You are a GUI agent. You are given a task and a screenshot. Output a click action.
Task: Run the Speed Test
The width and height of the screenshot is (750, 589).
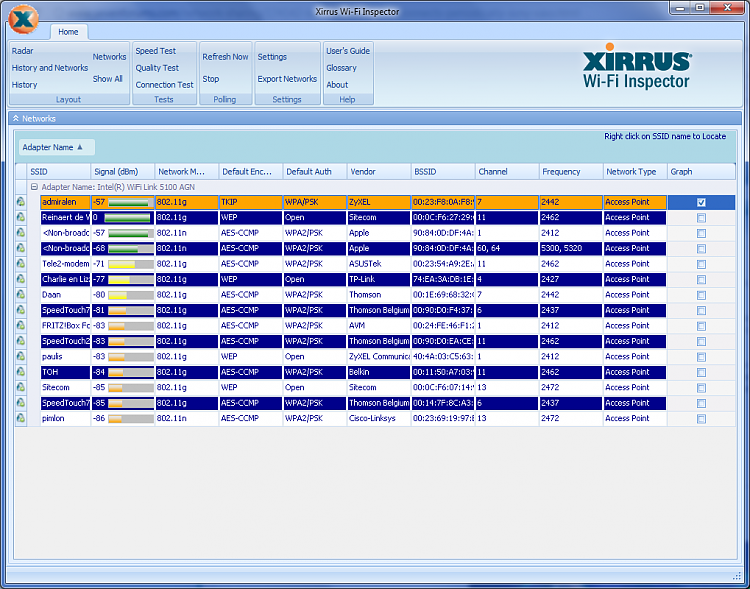pyautogui.click(x=155, y=51)
